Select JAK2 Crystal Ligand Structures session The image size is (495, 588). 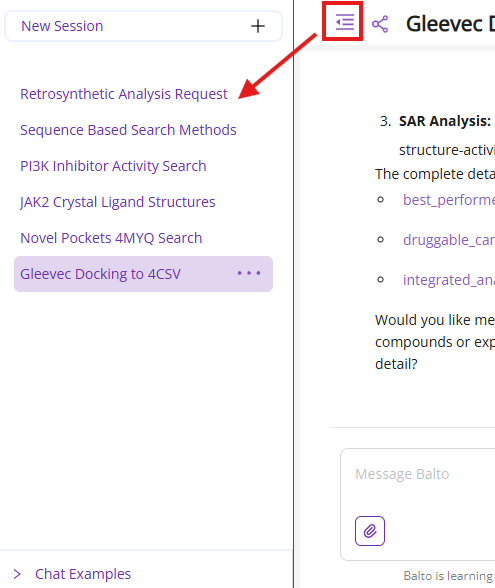point(118,202)
